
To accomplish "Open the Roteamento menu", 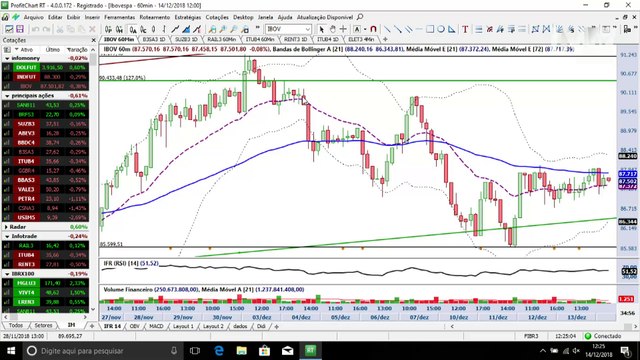I will (x=155, y=17).
